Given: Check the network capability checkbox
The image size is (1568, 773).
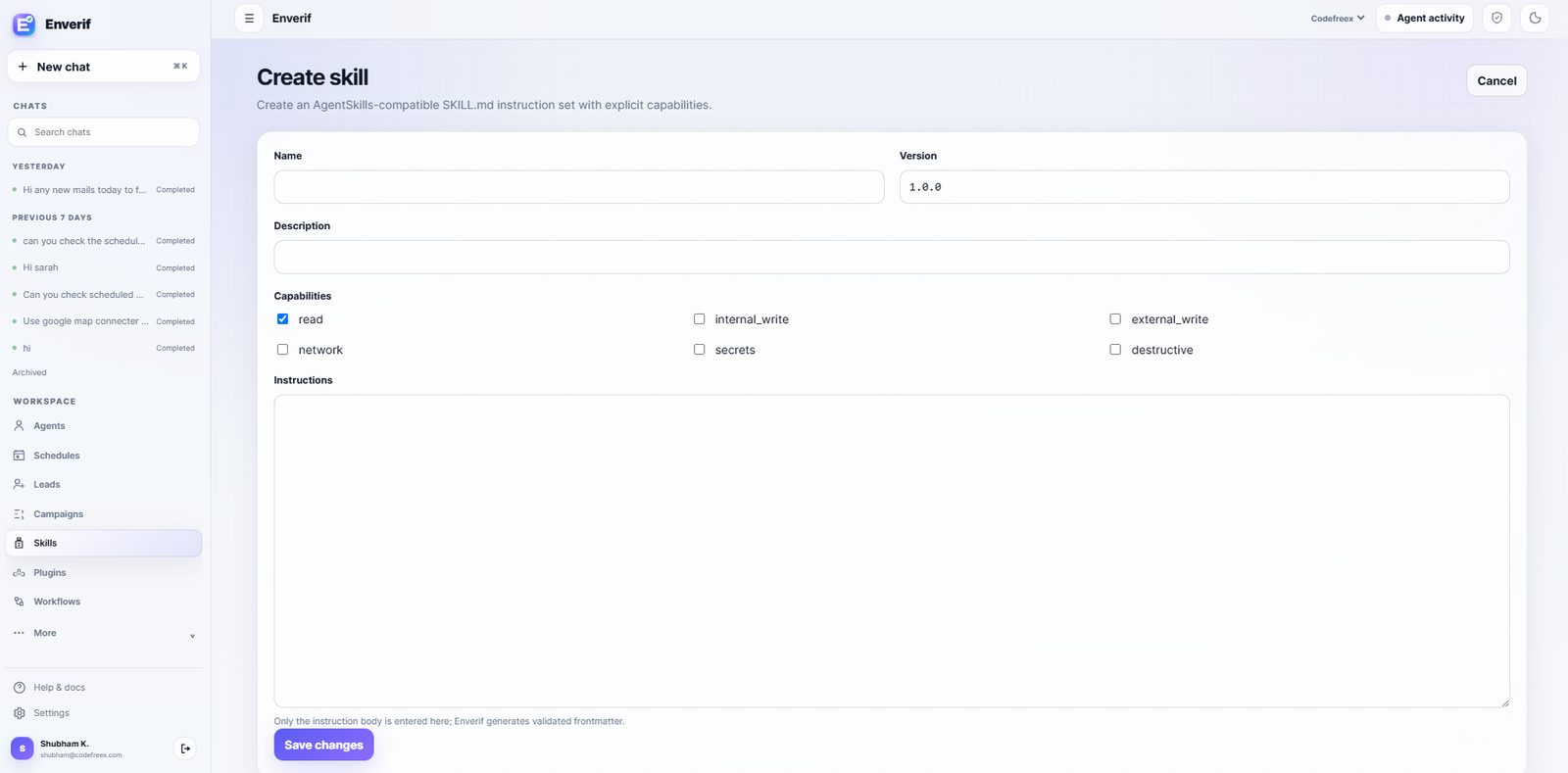Looking at the screenshot, I should point(282,350).
